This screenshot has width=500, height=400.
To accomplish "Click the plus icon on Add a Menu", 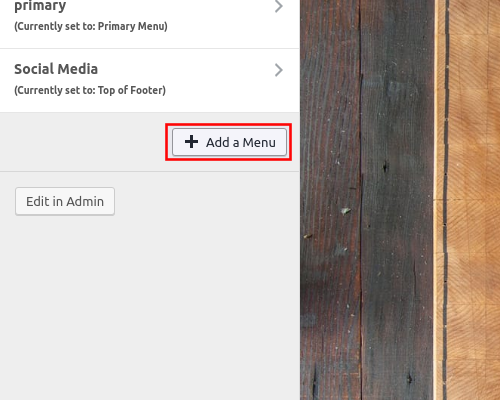I will coord(191,142).
